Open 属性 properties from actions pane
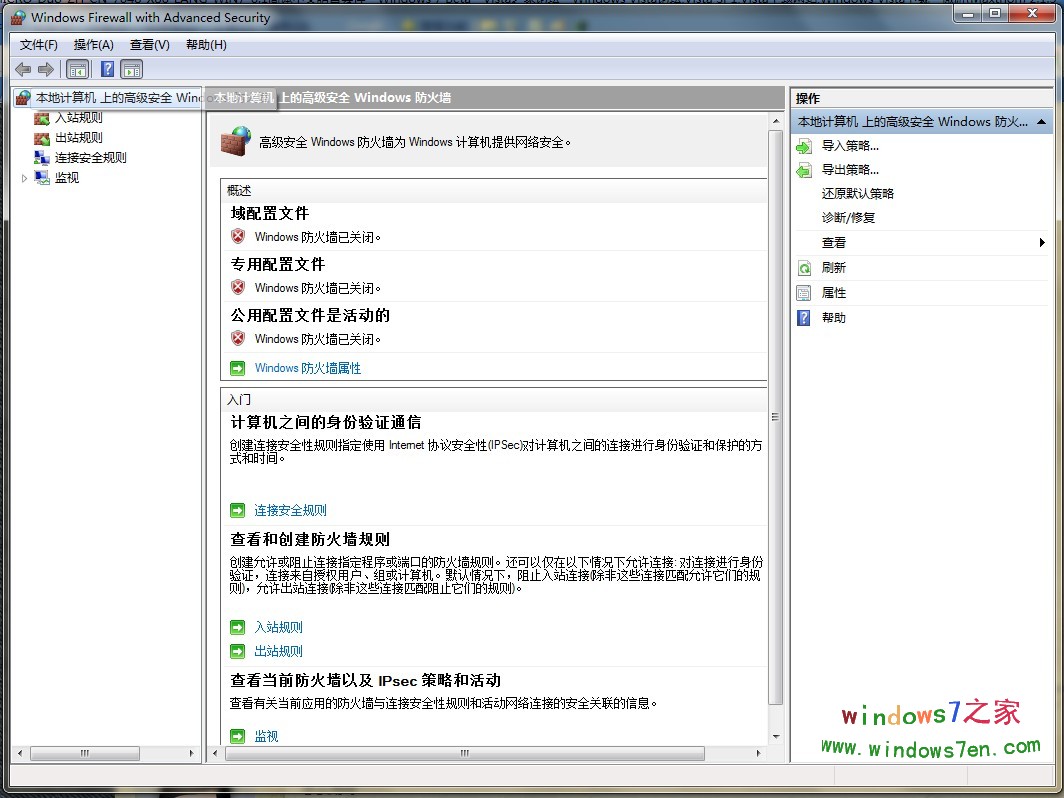Viewport: 1064px width, 798px height. [833, 293]
